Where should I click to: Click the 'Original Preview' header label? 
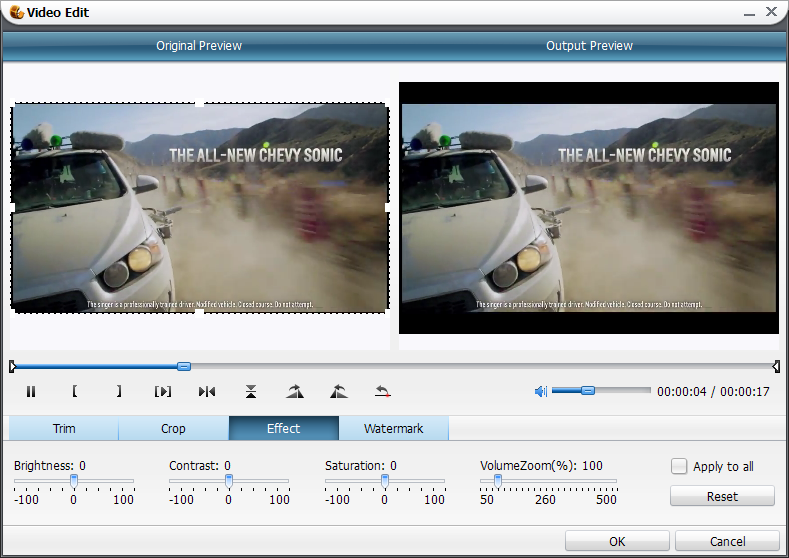click(199, 46)
